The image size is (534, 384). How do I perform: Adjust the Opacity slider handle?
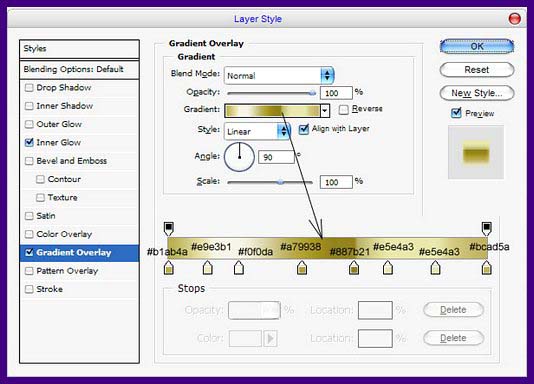(x=312, y=93)
